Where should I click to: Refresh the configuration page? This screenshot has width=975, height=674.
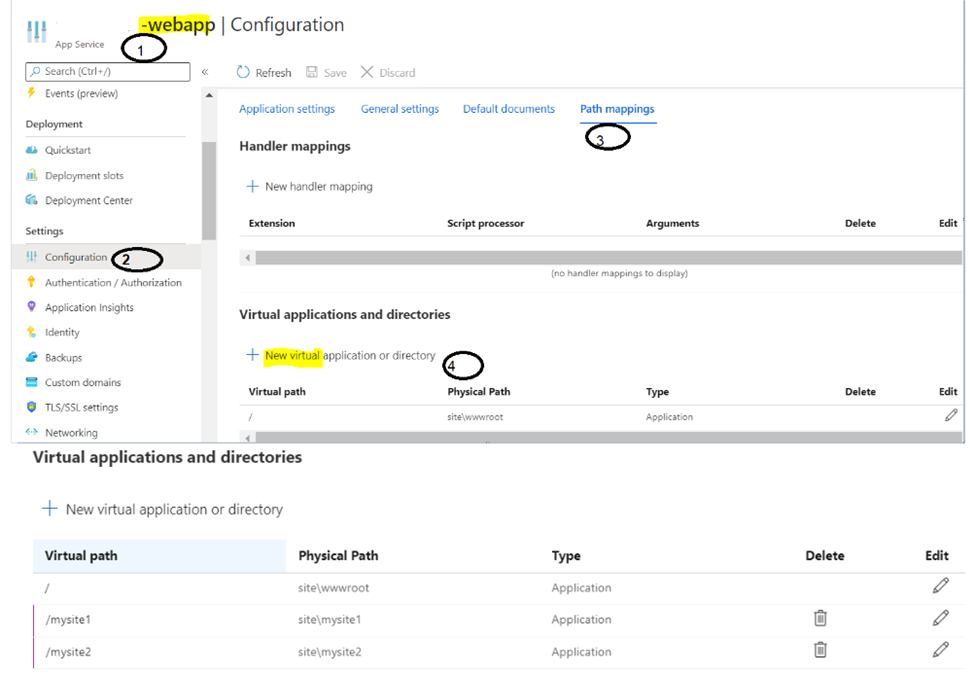click(x=263, y=72)
